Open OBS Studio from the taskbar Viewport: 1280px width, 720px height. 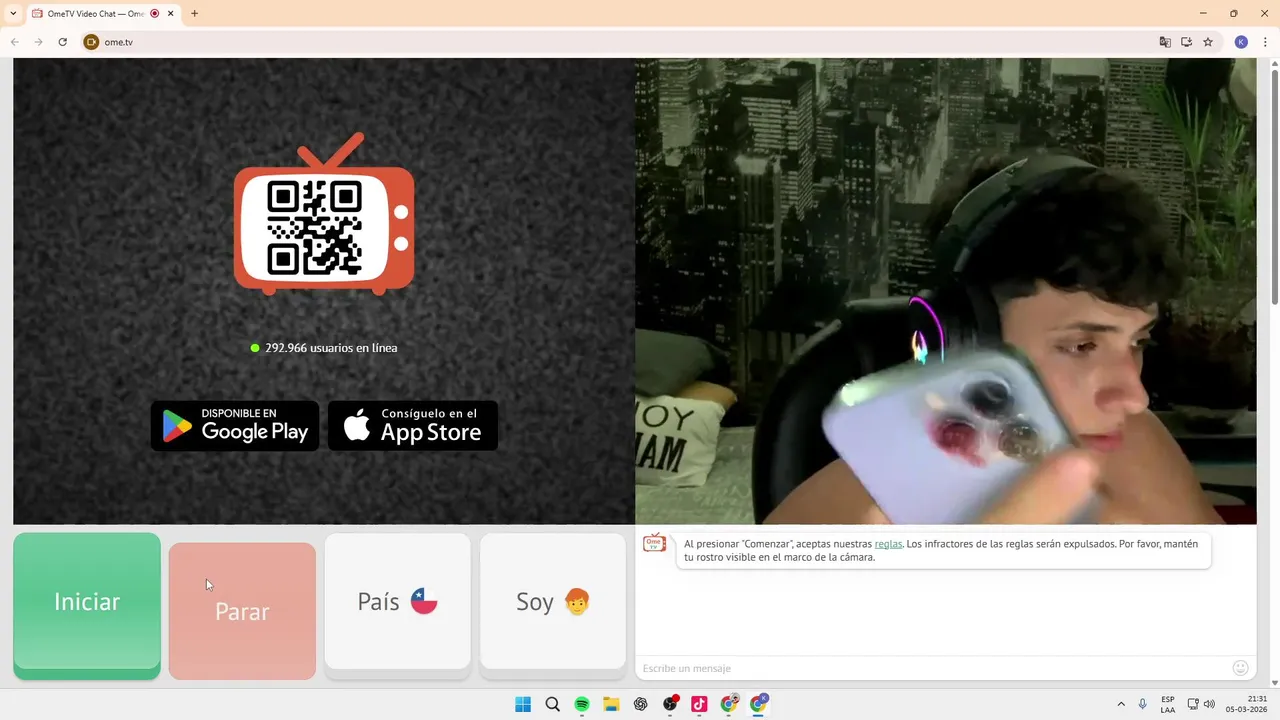pyautogui.click(x=670, y=704)
